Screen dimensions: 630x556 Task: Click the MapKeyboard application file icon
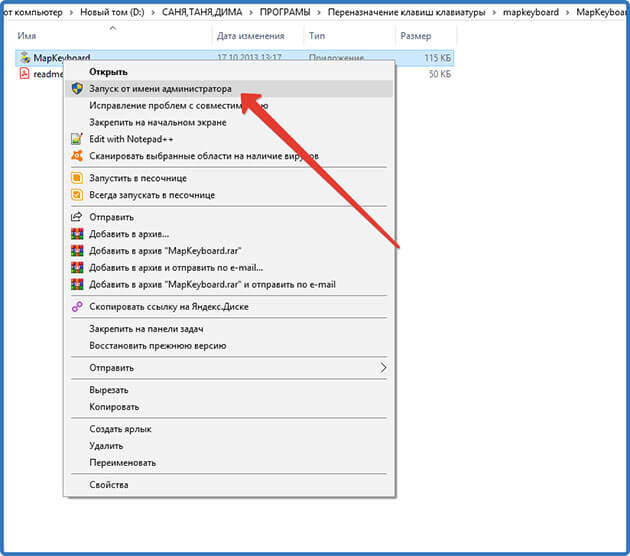(x=25, y=57)
